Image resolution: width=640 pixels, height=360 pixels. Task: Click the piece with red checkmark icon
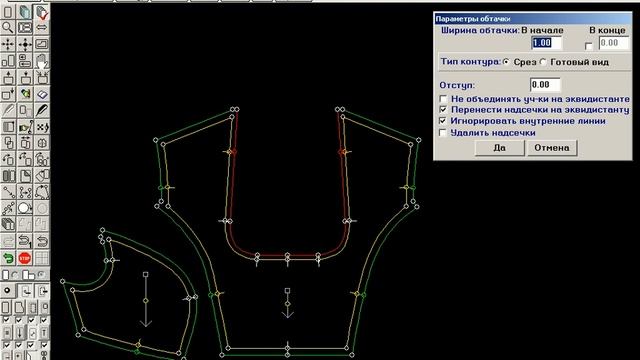(x=42, y=12)
